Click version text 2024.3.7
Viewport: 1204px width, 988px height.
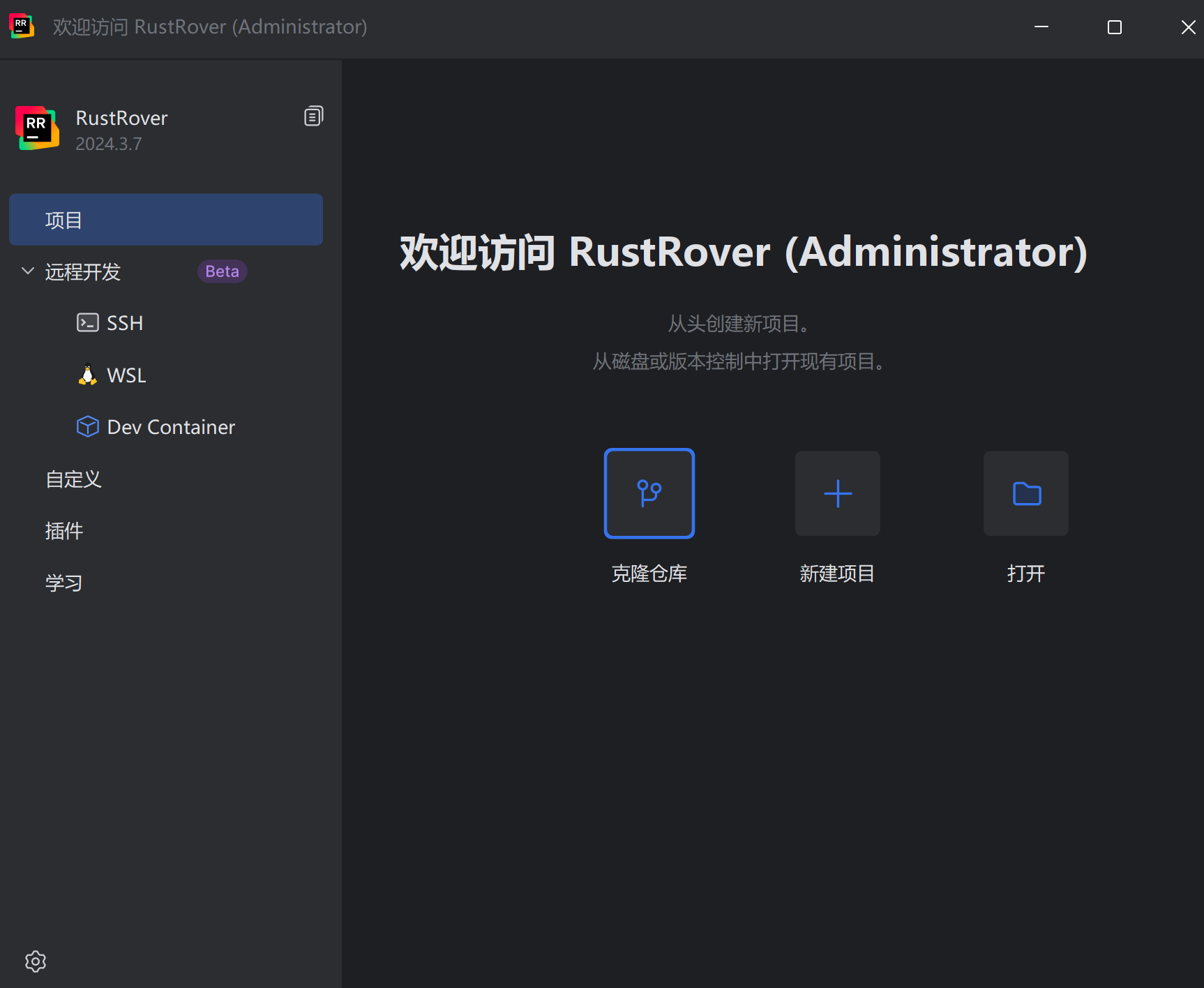pos(109,144)
